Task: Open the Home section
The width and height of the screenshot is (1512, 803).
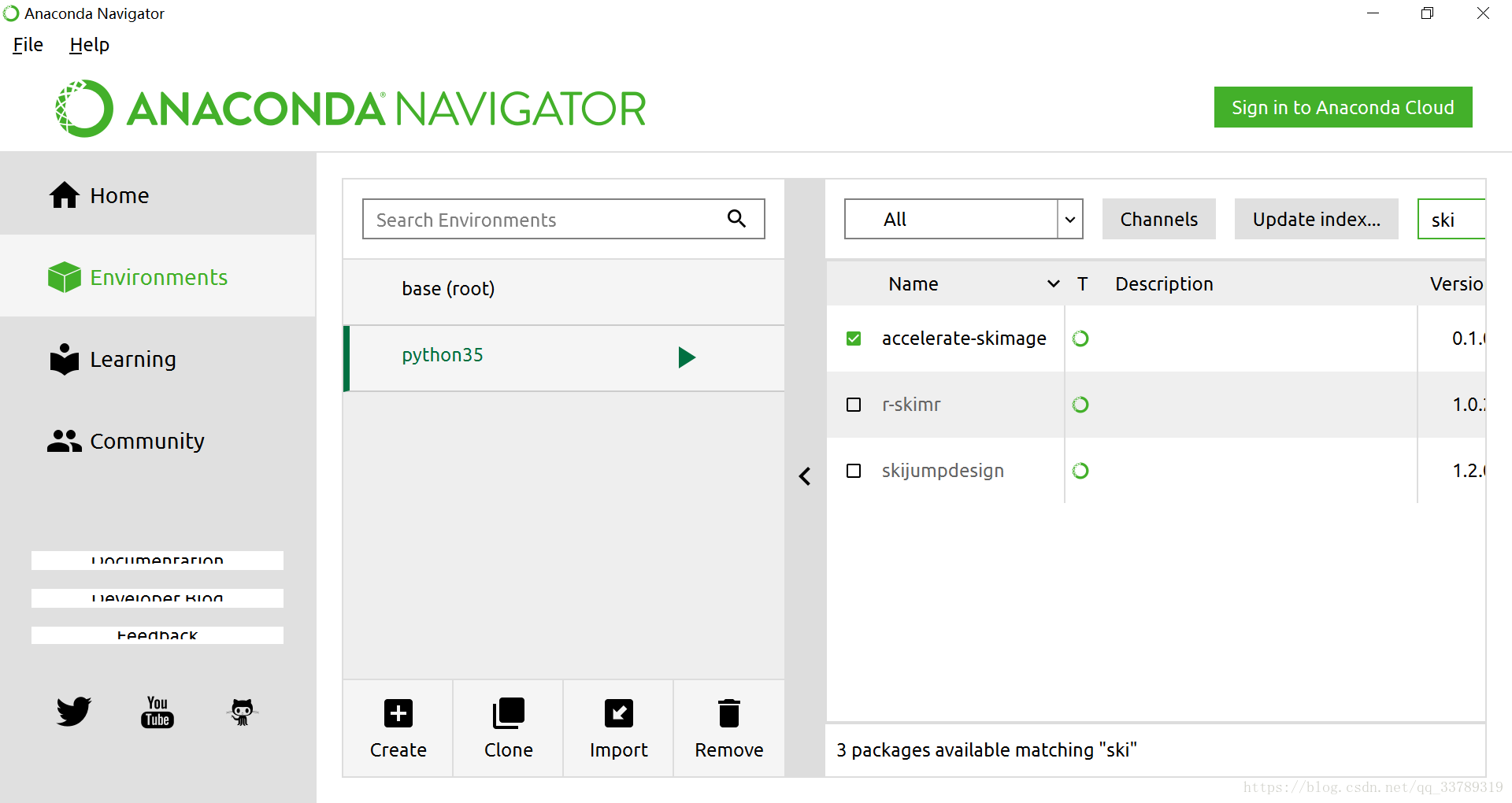Action: pyautogui.click(x=157, y=194)
